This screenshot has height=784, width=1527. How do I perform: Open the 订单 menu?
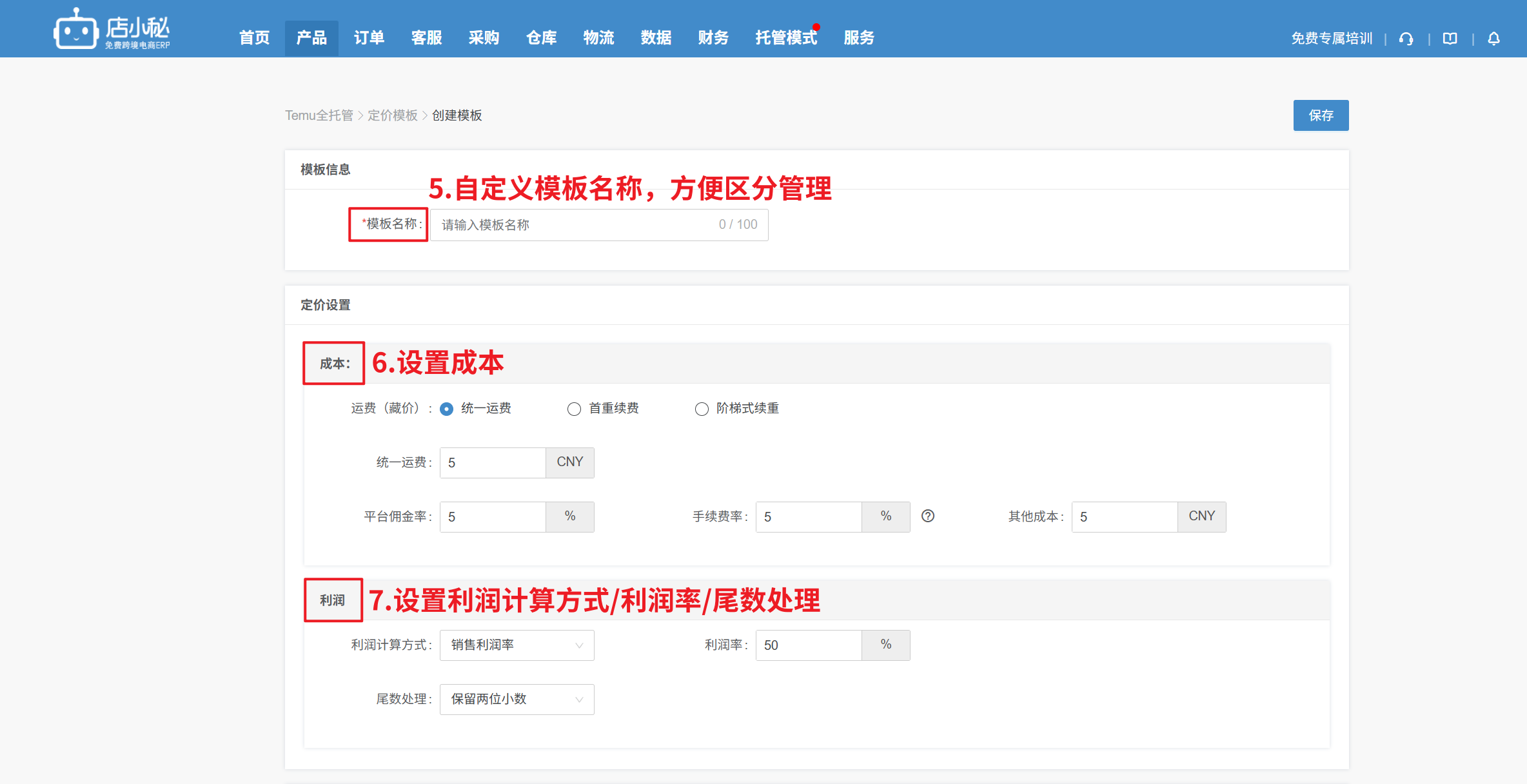coord(369,38)
